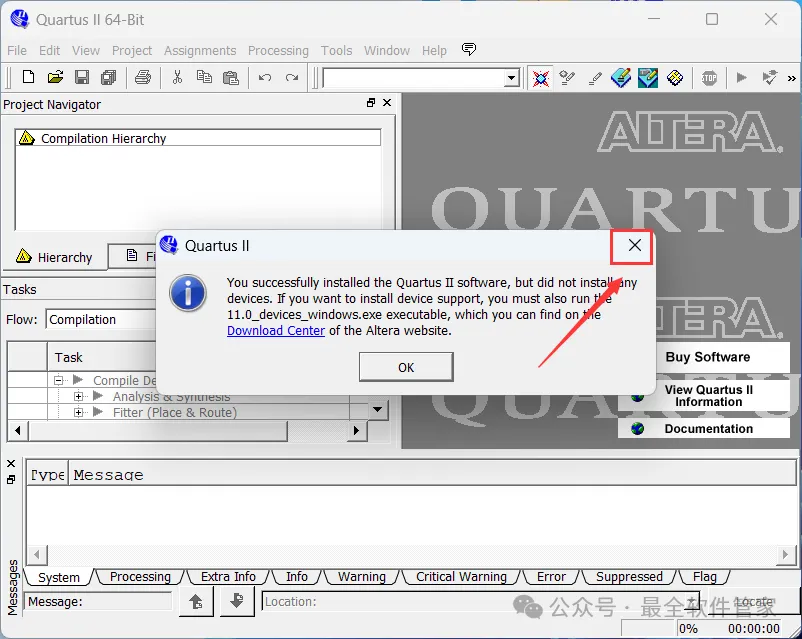The width and height of the screenshot is (802, 639).
Task: Select the Extra Info messages tab
Action: pos(228,577)
